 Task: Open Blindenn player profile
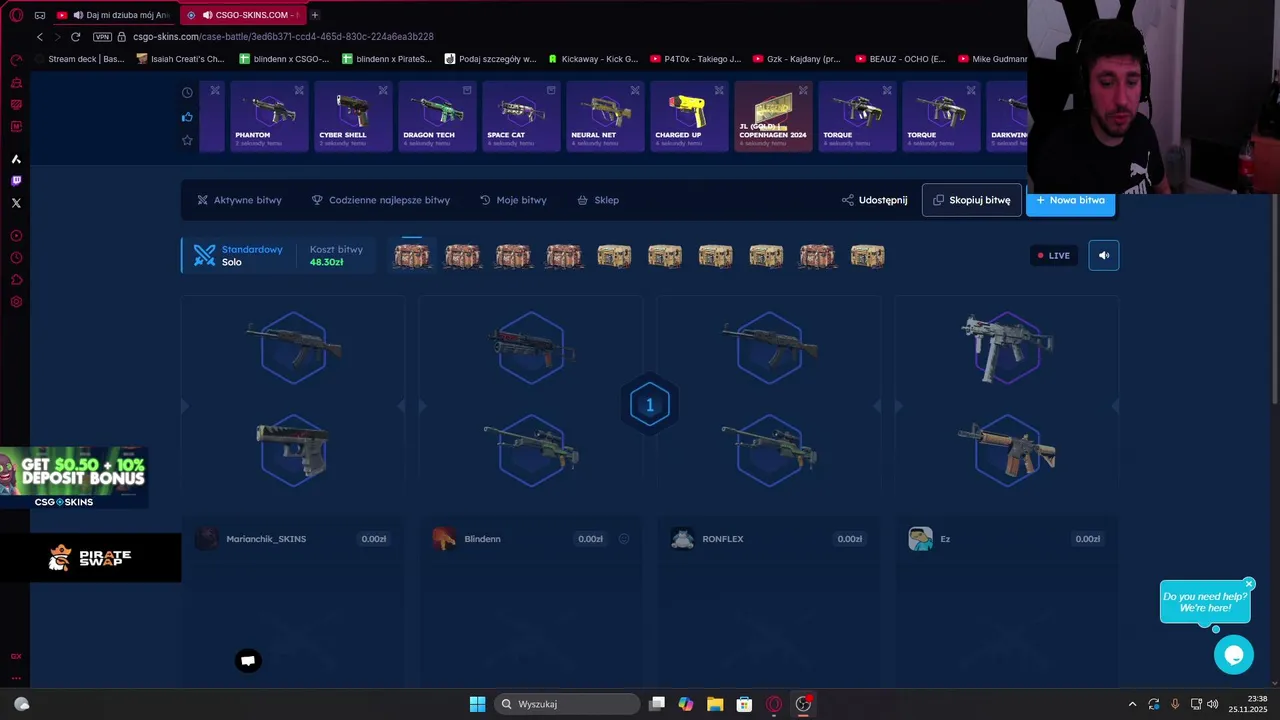click(x=467, y=539)
